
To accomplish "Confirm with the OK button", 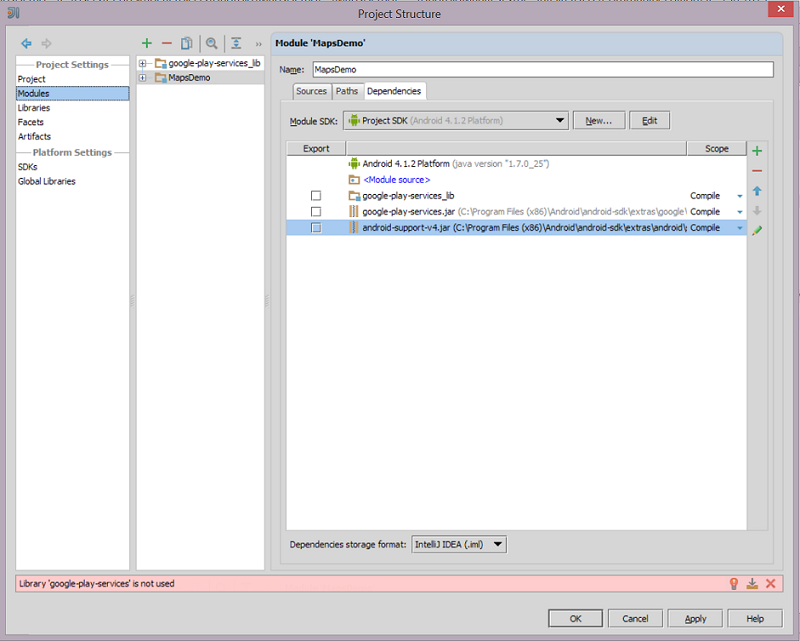I will point(576,619).
